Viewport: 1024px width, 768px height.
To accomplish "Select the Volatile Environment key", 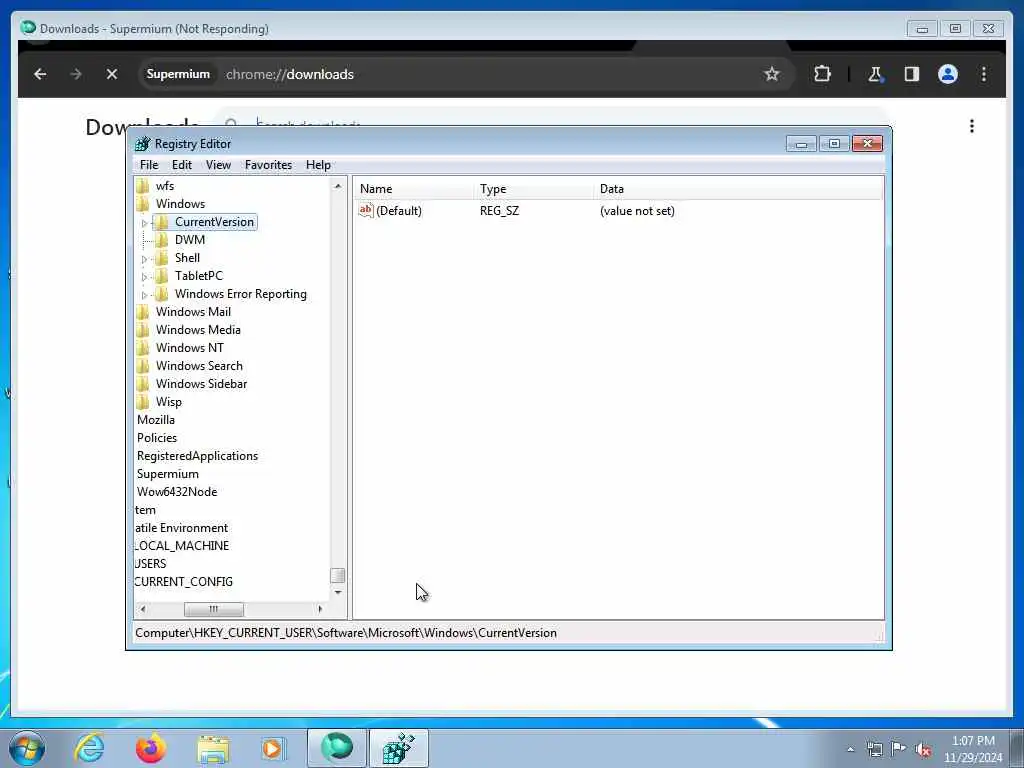I will pos(182,528).
